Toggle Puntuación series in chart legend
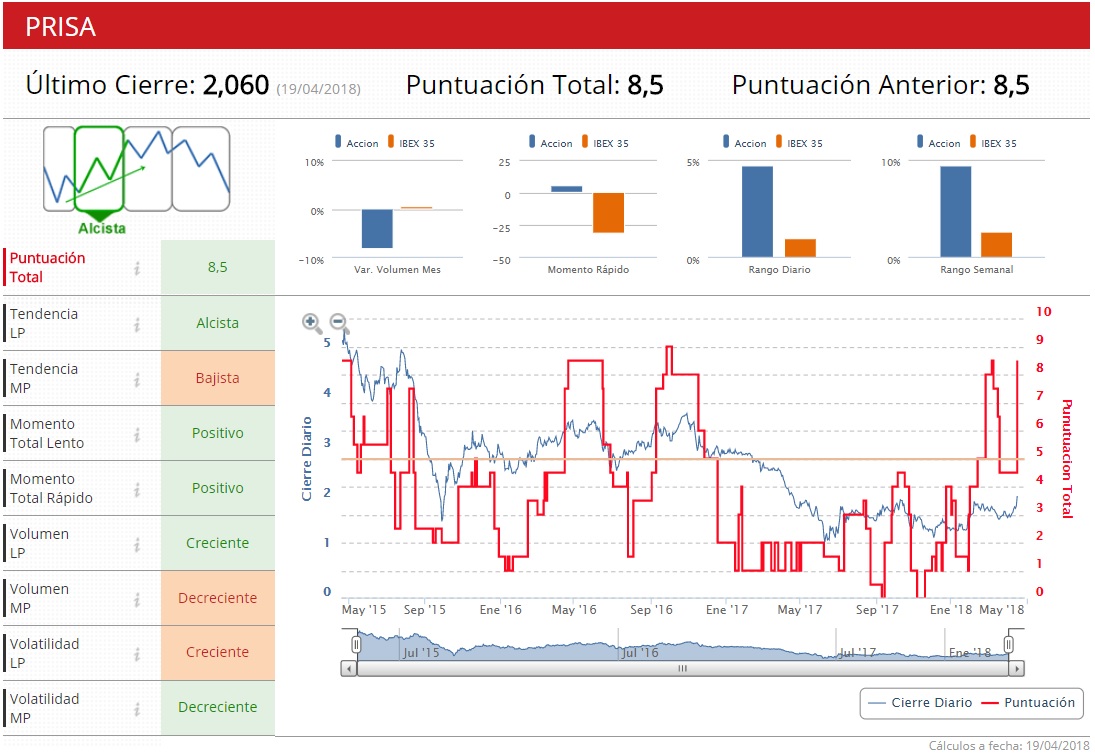This screenshot has width=1095, height=755. tap(1029, 703)
